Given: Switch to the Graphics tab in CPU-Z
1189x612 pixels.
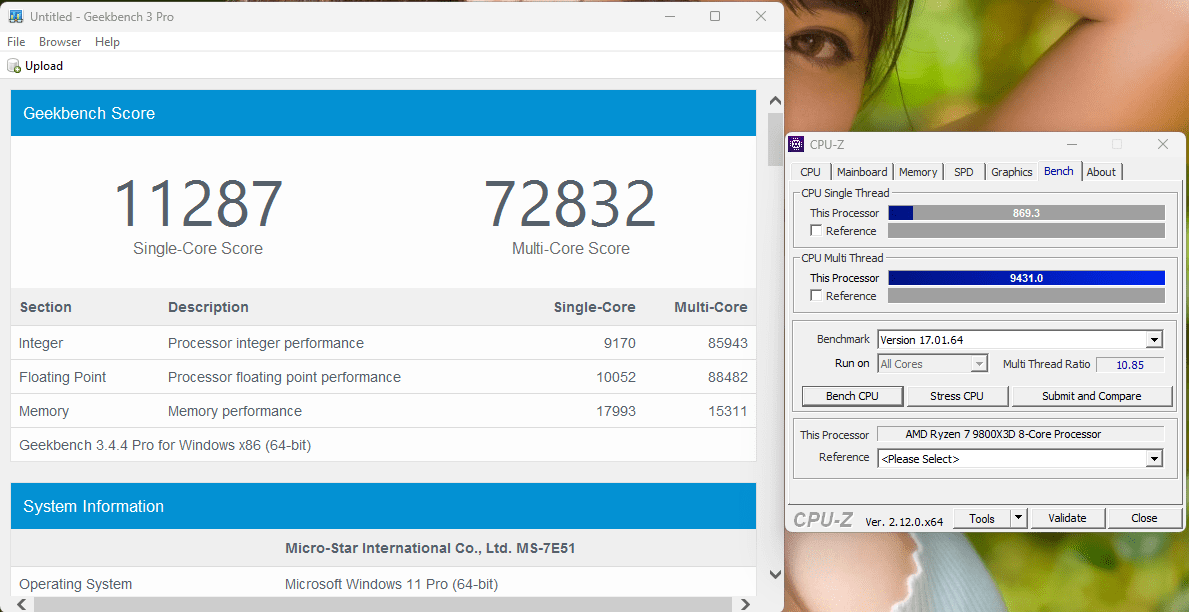Looking at the screenshot, I should point(1012,172).
